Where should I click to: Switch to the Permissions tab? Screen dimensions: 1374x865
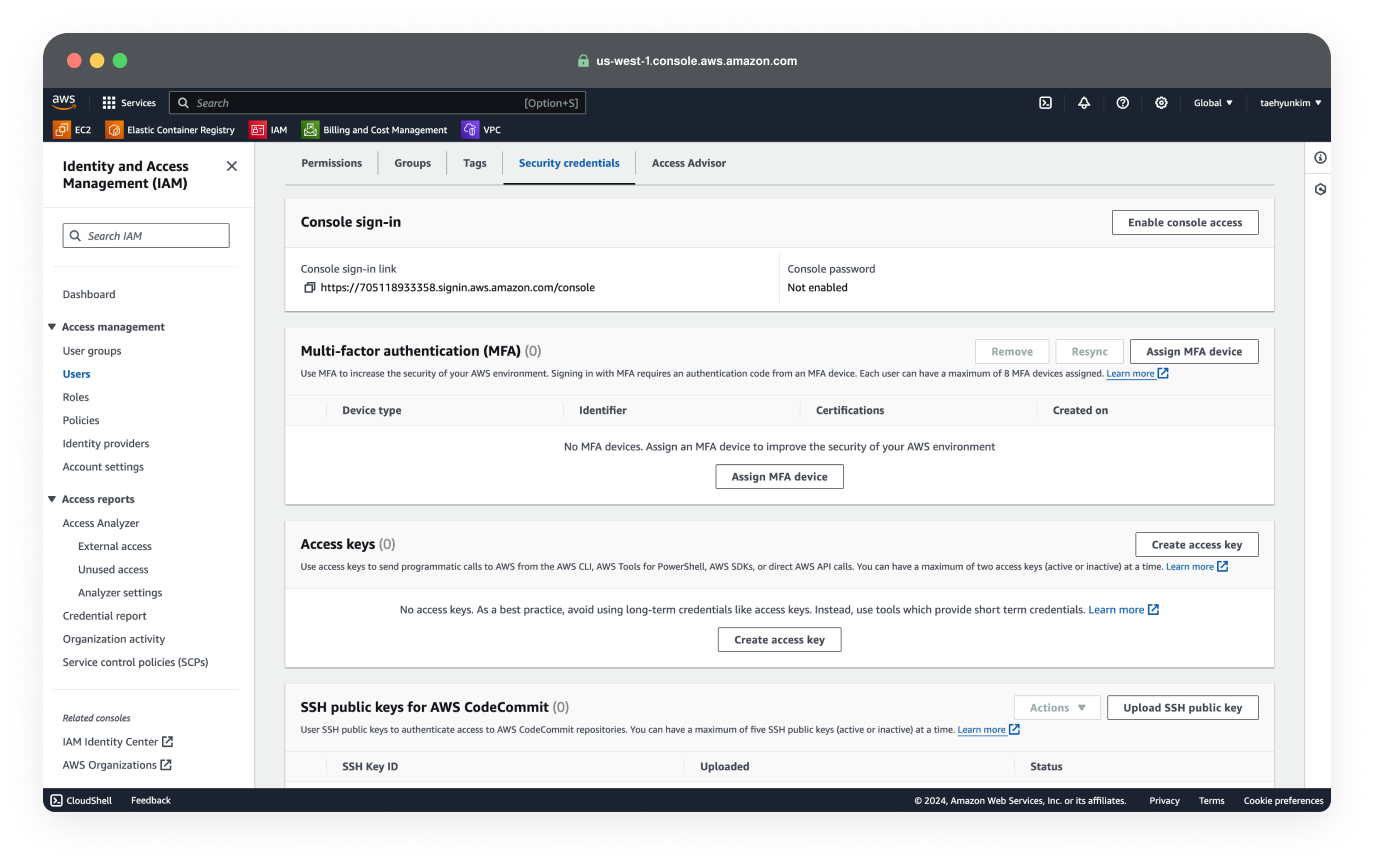click(x=331, y=162)
